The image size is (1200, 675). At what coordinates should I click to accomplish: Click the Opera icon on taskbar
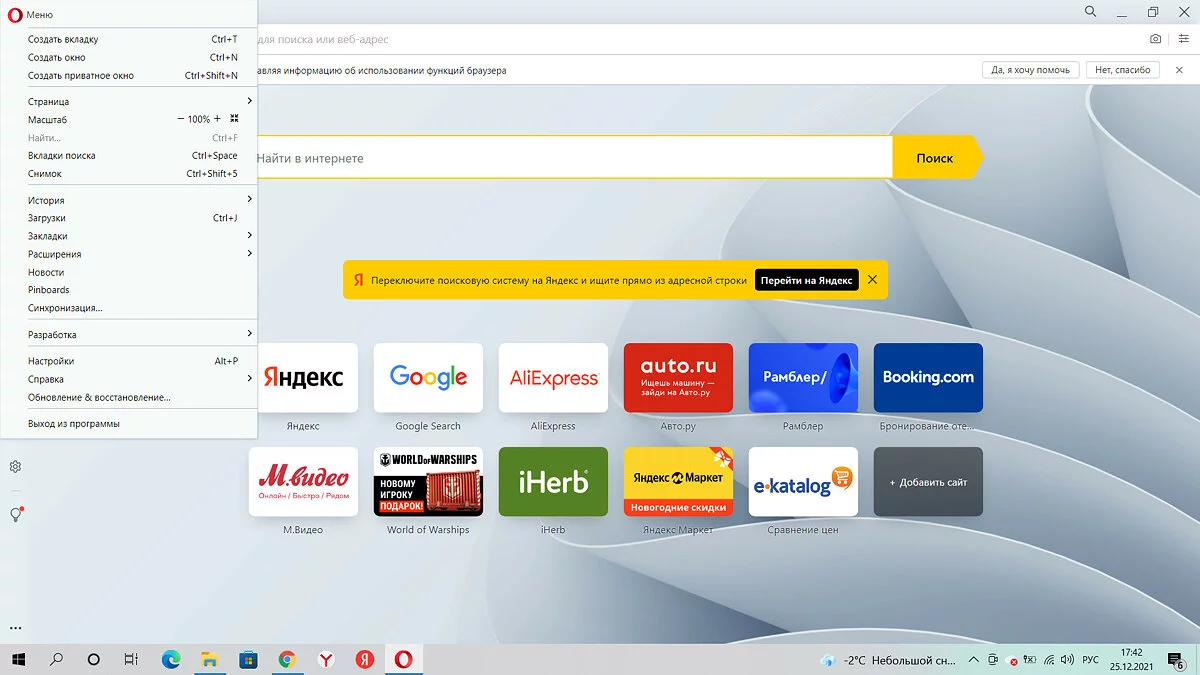click(x=404, y=660)
